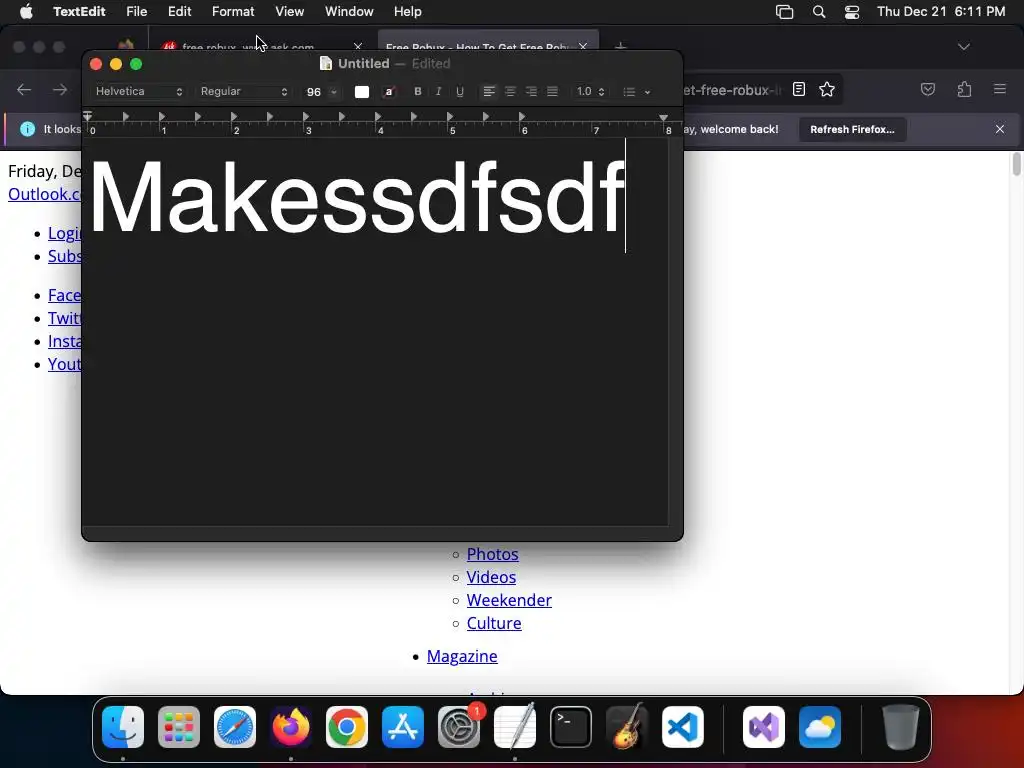Open the Format menu
Viewport: 1024px width, 768px height.
pyautogui.click(x=233, y=12)
